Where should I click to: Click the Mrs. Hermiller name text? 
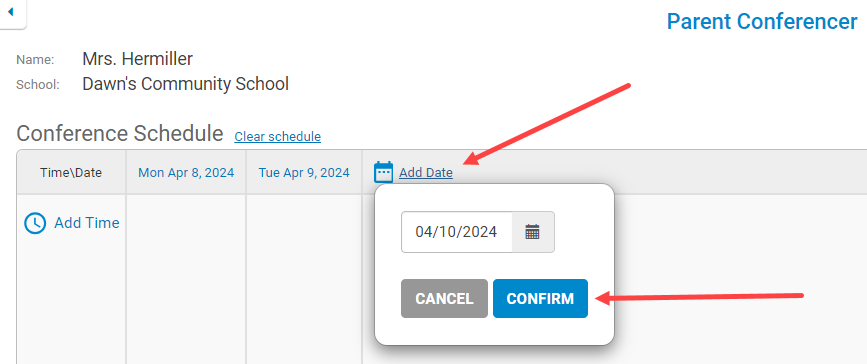point(138,58)
